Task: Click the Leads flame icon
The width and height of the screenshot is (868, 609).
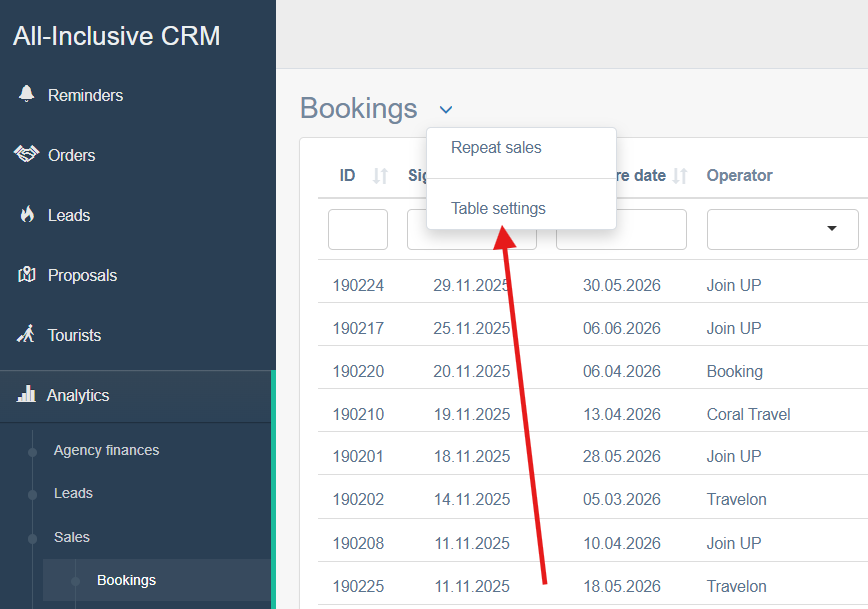Action: pyautogui.click(x=27, y=214)
